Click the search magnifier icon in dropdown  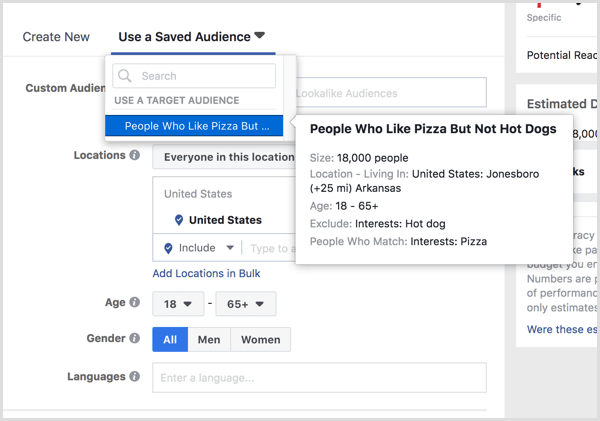[126, 76]
